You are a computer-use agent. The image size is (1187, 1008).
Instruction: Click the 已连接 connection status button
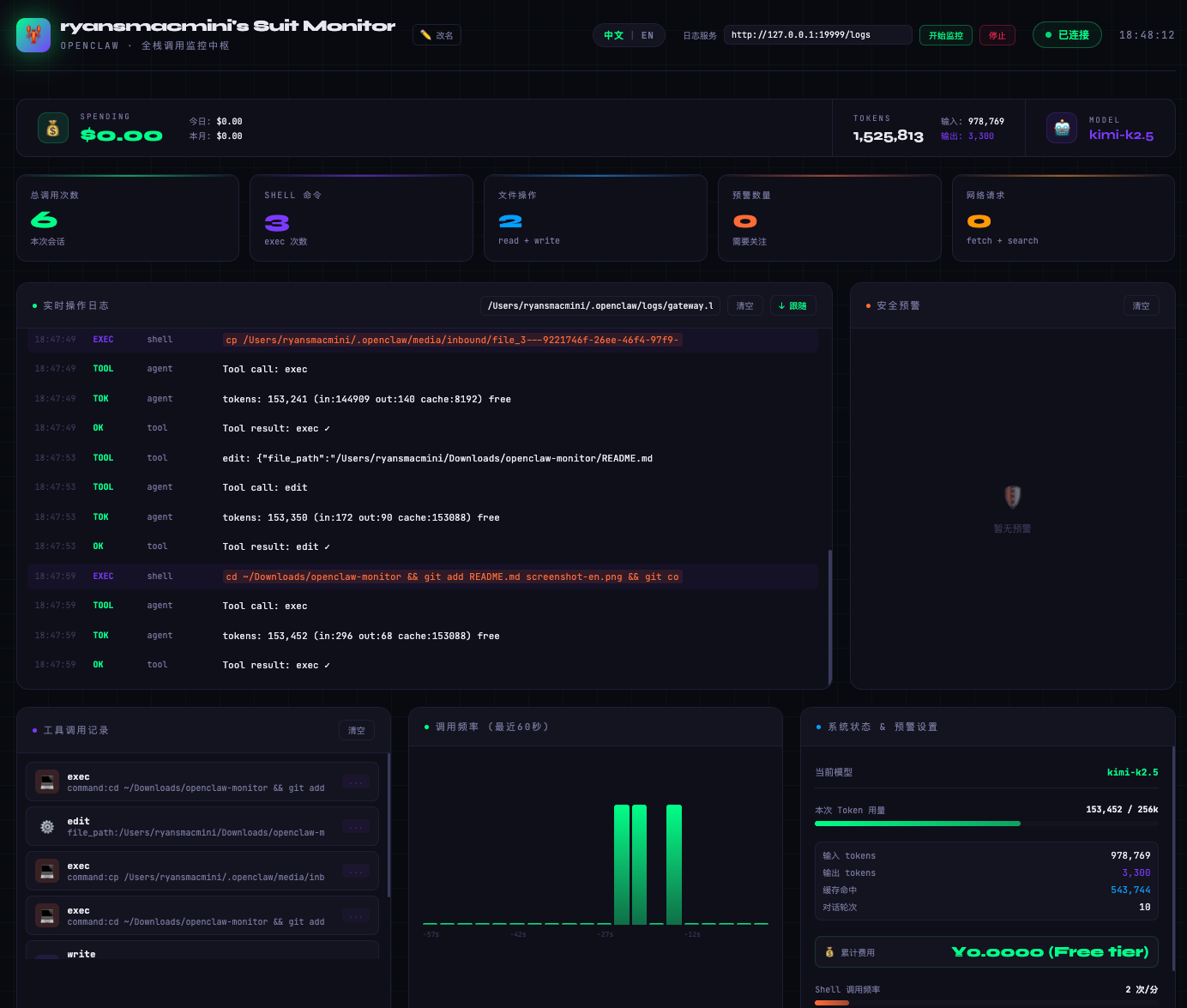[1067, 35]
